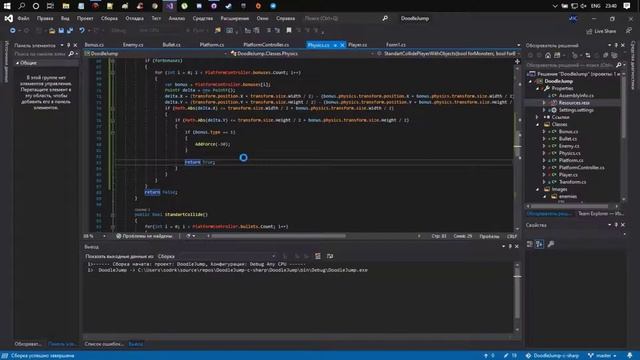This screenshot has height=360, width=640.
Task: Open the Справка menu
Action: coord(285,18)
